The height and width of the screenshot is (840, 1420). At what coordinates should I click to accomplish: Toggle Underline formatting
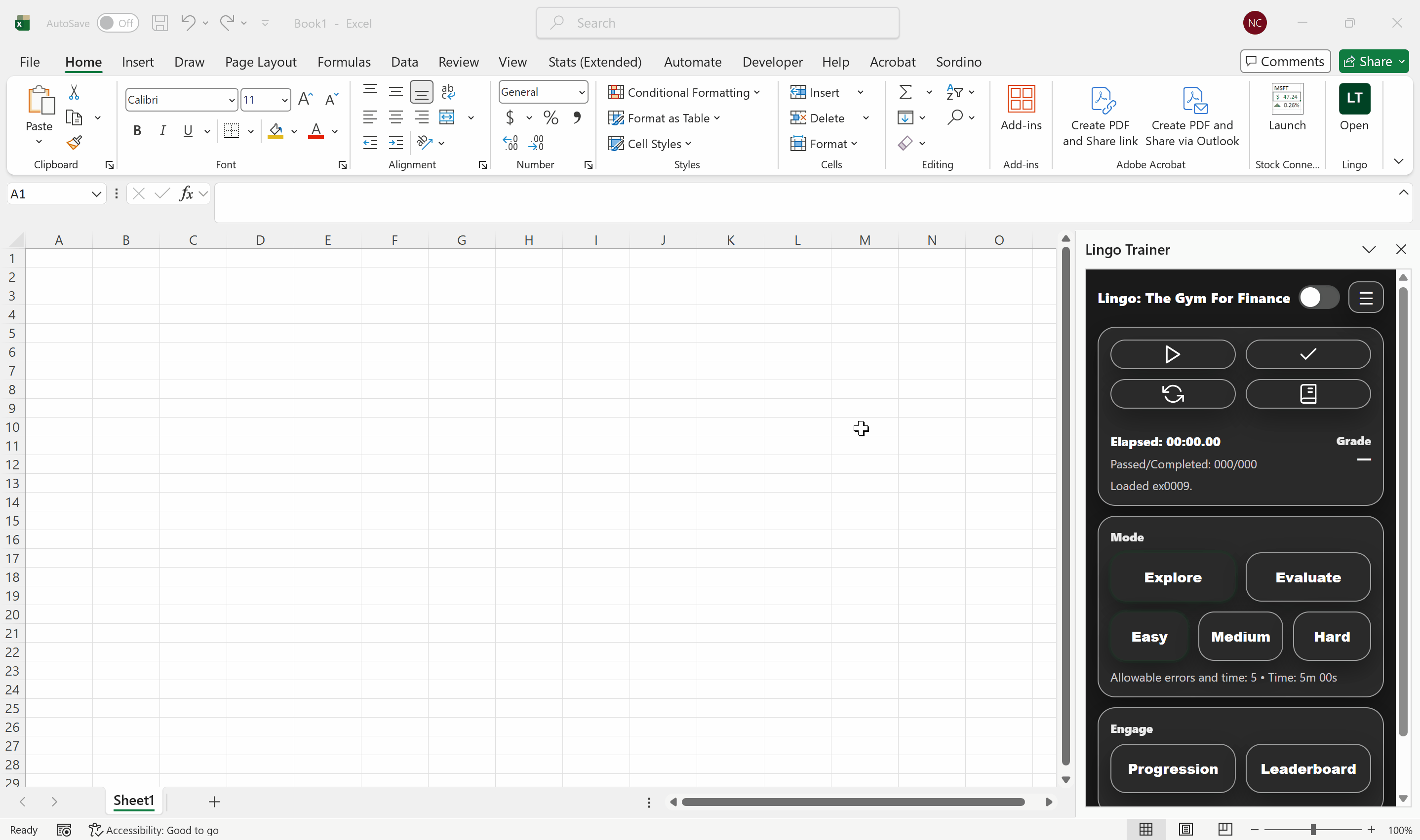pos(188,131)
